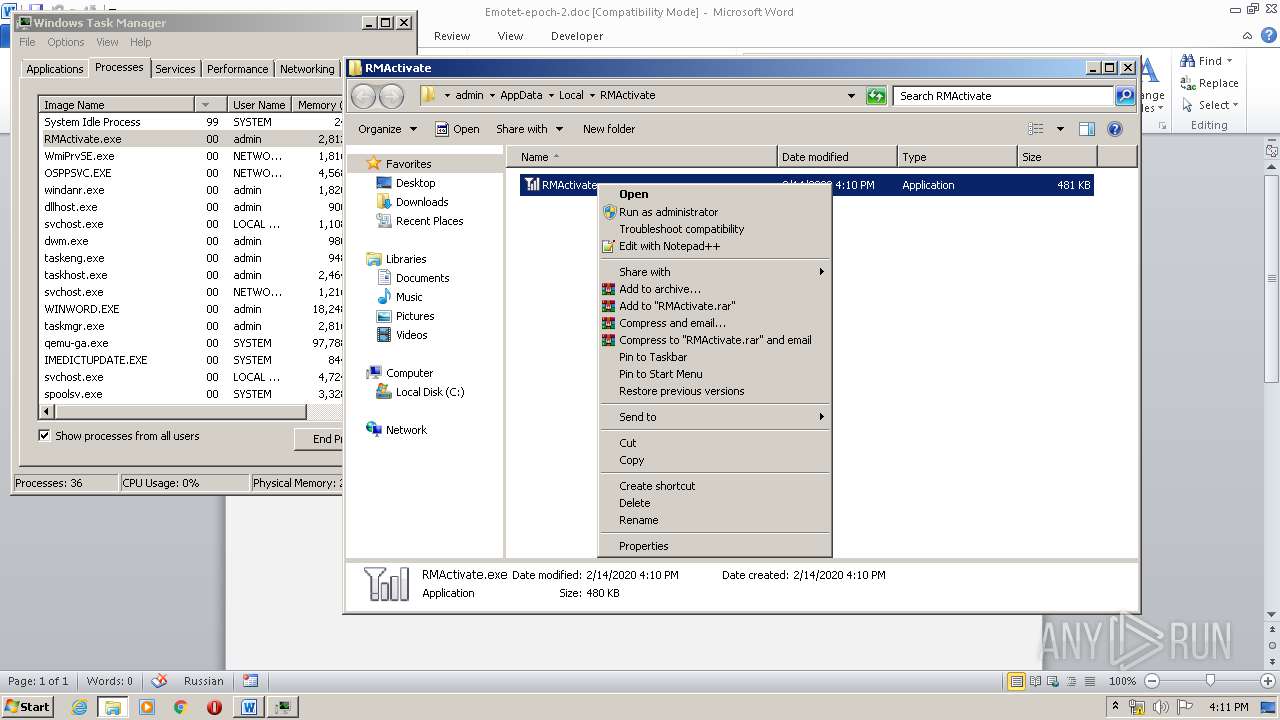The width and height of the screenshot is (1280, 720).
Task: Open the Organize dropdown in Explorer
Action: [x=387, y=129]
